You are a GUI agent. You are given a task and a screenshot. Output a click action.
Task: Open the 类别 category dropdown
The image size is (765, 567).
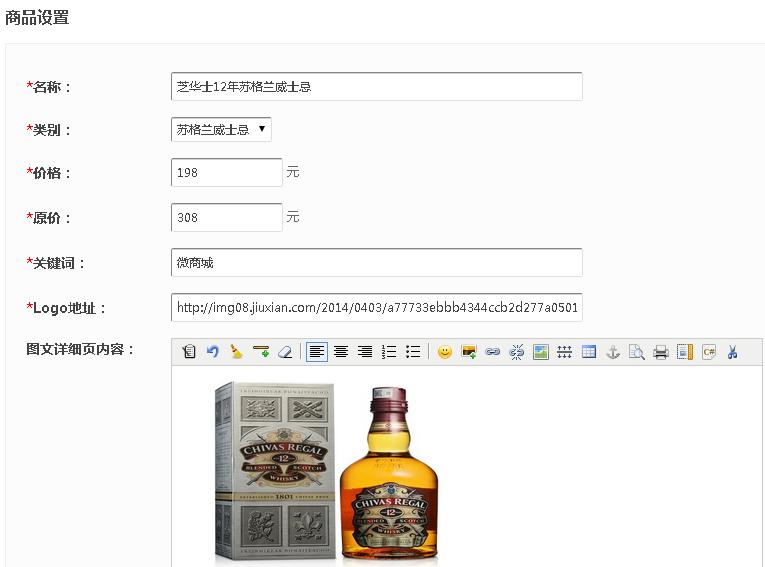pos(221,129)
